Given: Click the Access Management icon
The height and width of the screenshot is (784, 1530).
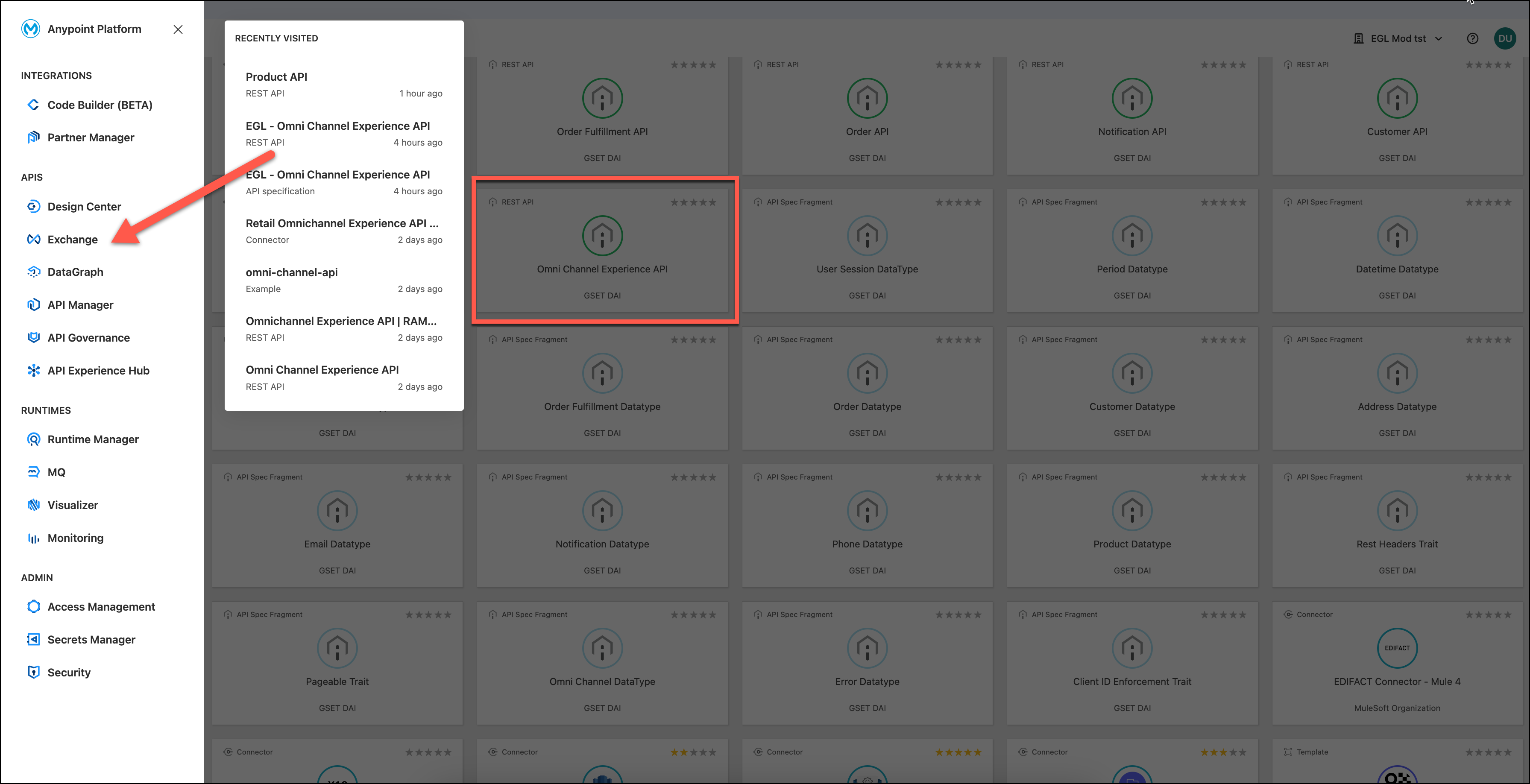Looking at the screenshot, I should click(x=33, y=606).
